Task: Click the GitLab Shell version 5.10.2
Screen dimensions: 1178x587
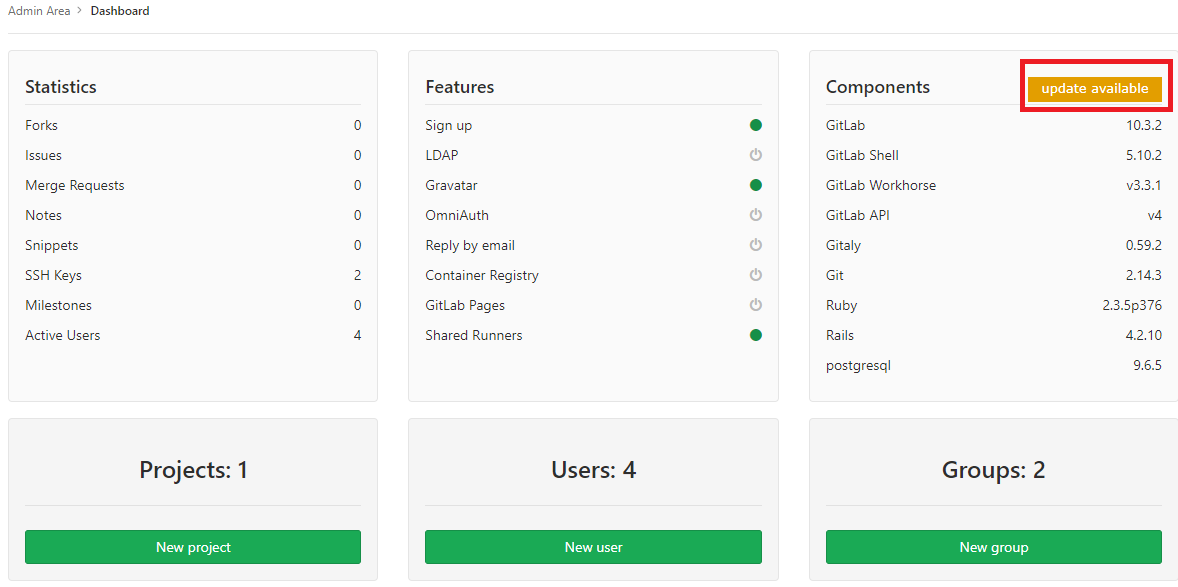Action: click(x=1144, y=156)
